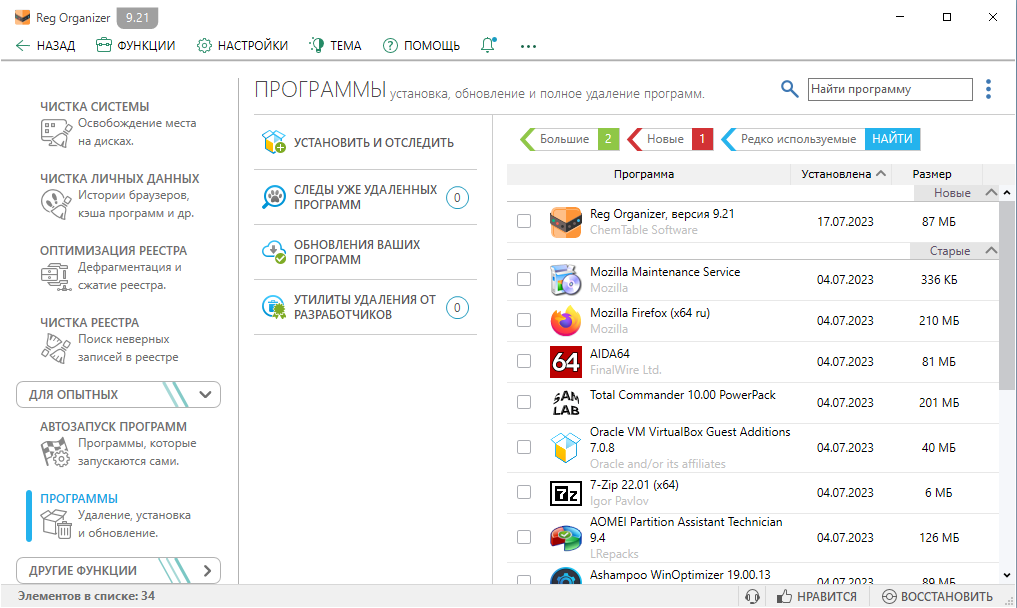Tick the AIDA64 checkbox
Screen dimensions: 1017x608
pos(524,361)
